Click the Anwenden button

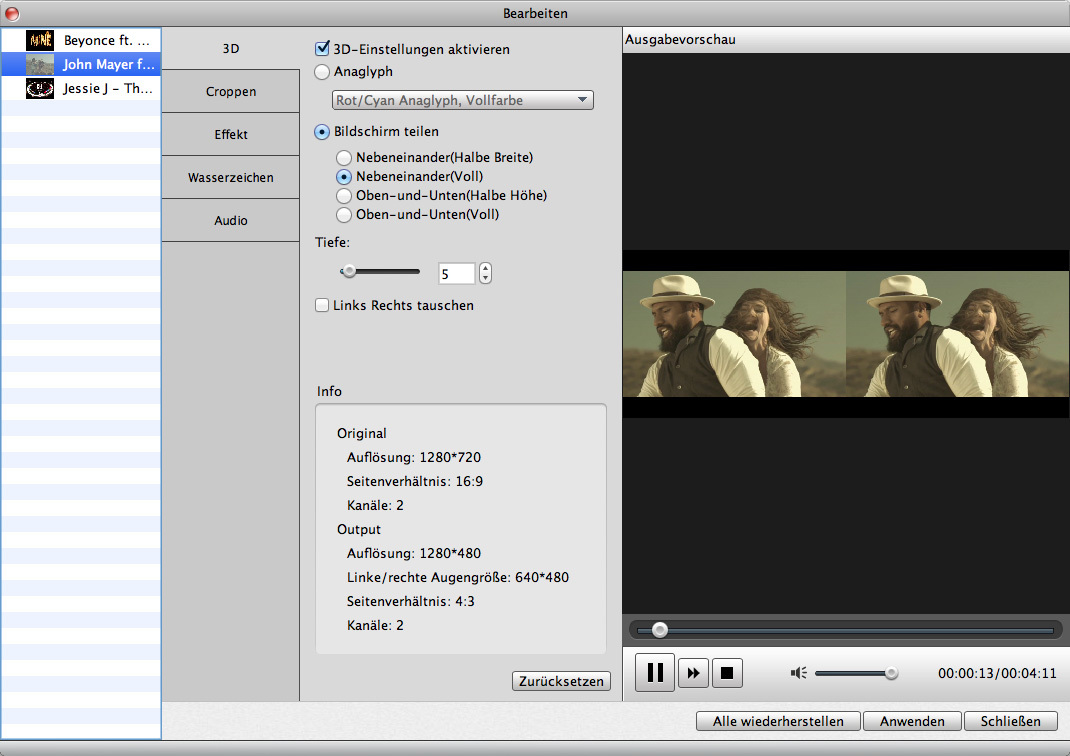click(912, 721)
